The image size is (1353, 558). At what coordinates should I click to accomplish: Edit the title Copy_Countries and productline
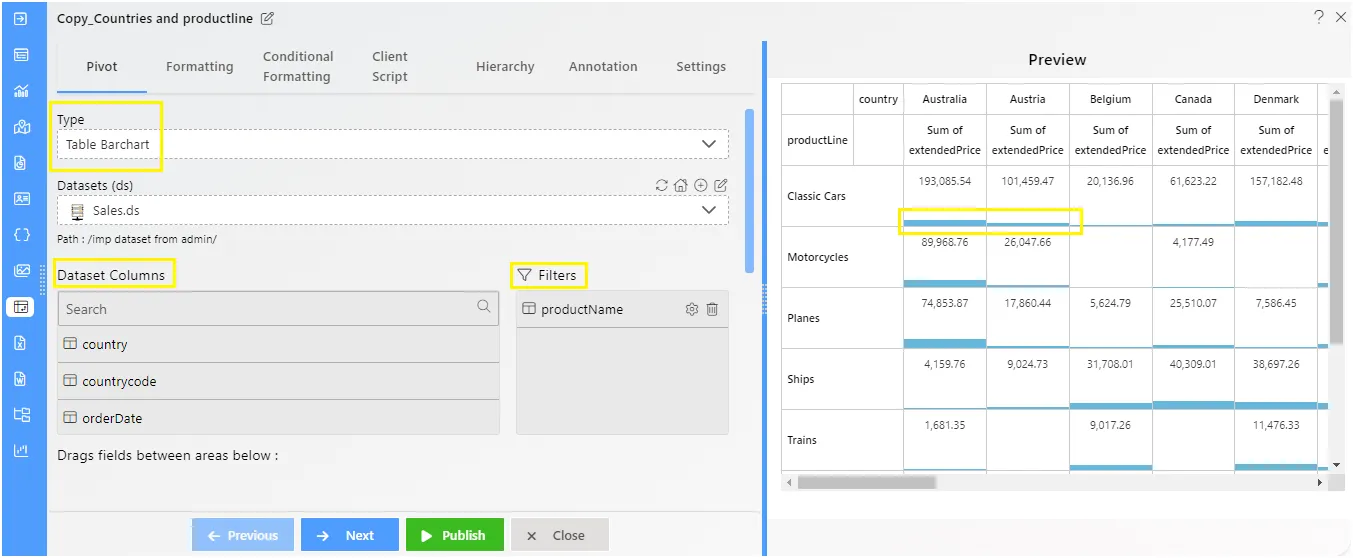point(267,19)
